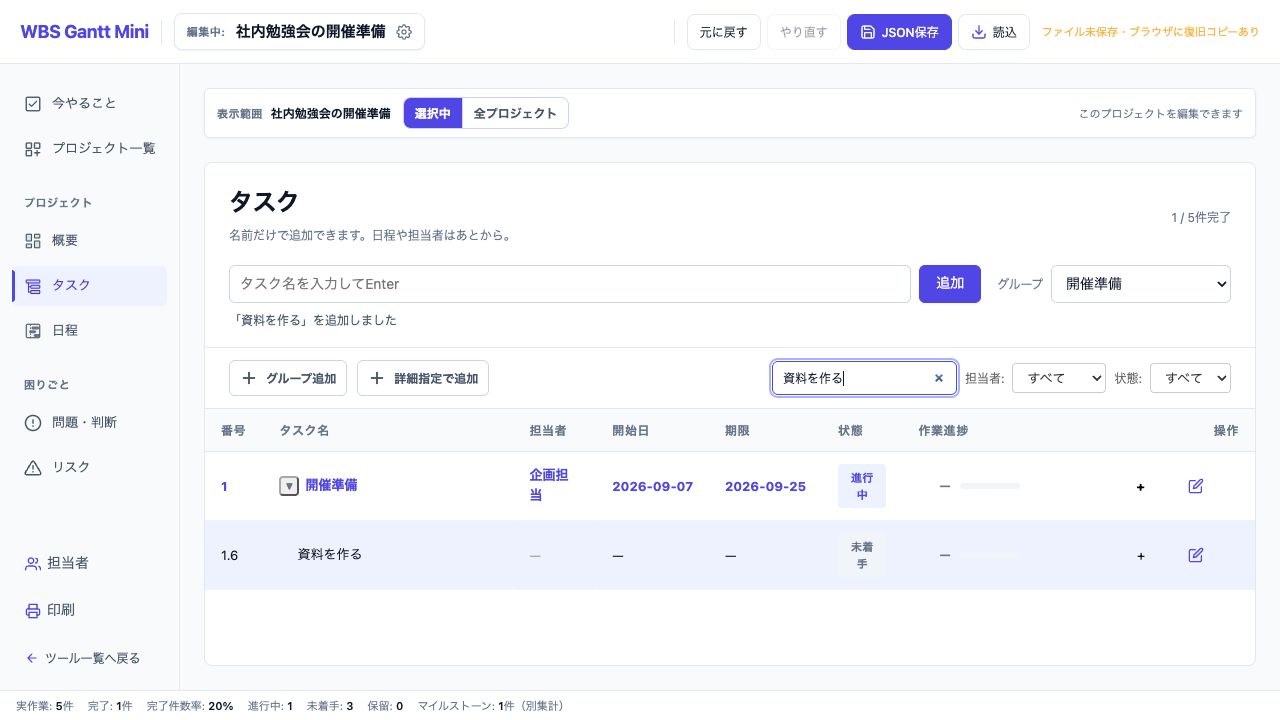The width and height of the screenshot is (1280, 720).
Task: Open the リスク page
Action: point(89,467)
